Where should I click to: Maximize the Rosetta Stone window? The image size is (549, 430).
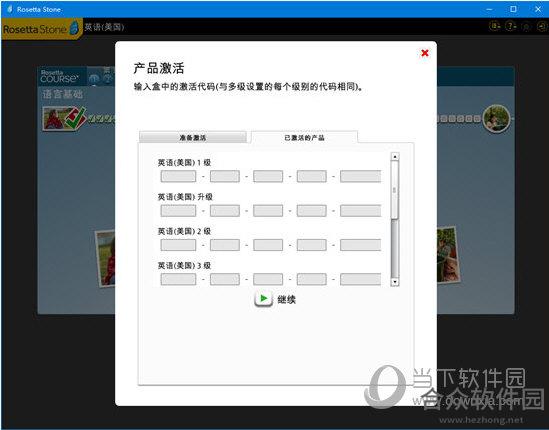coord(513,9)
